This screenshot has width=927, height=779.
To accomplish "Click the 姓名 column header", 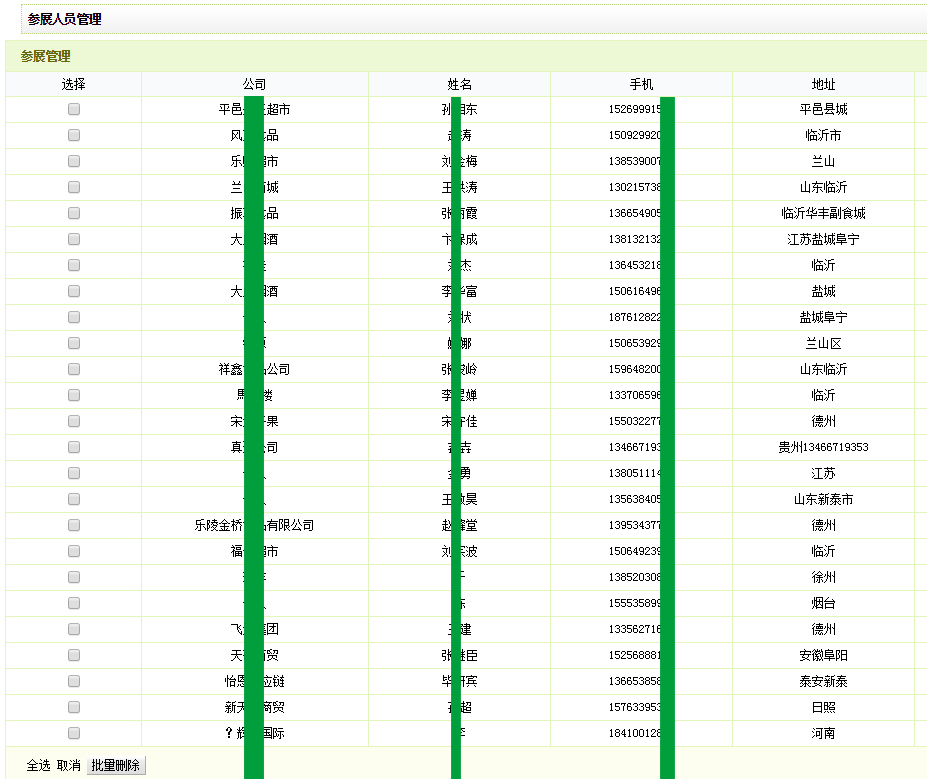I will 459,85.
